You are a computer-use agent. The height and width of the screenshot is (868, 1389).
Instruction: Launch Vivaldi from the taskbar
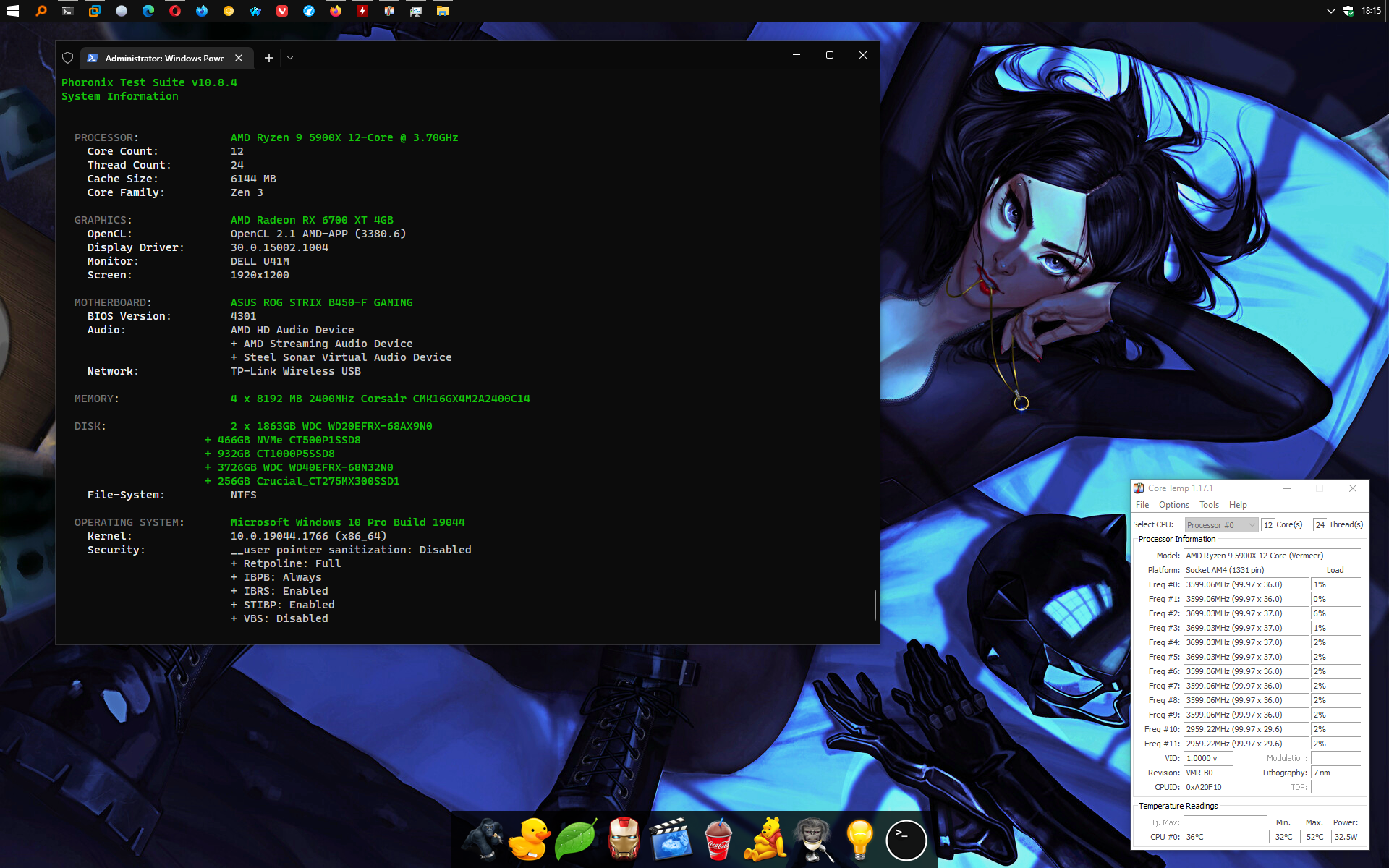point(282,11)
